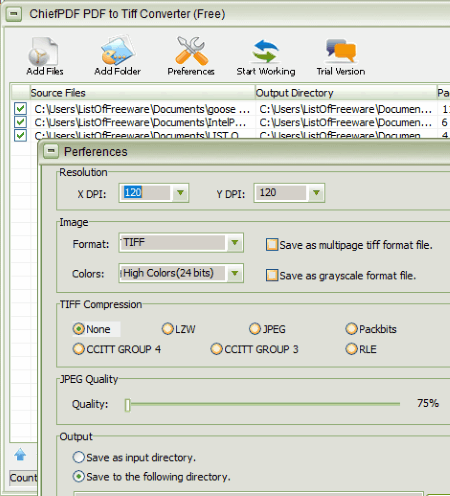Choose CCITT GROUP 4 compression
Screen dimensions: 450x496
tap(79, 349)
